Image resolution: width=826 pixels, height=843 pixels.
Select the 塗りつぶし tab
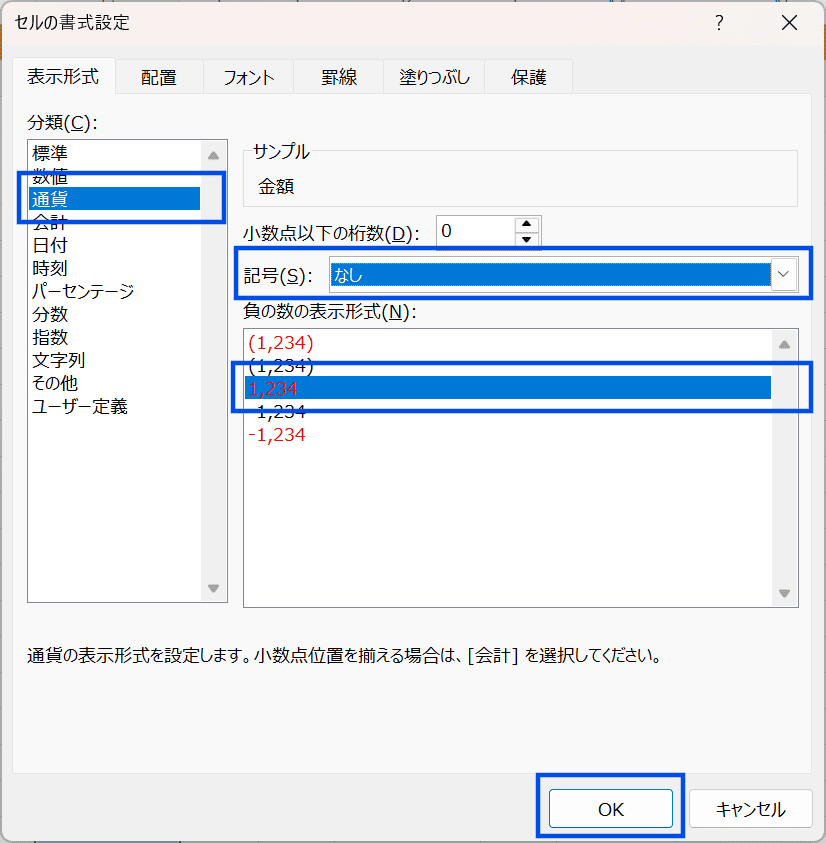click(434, 77)
